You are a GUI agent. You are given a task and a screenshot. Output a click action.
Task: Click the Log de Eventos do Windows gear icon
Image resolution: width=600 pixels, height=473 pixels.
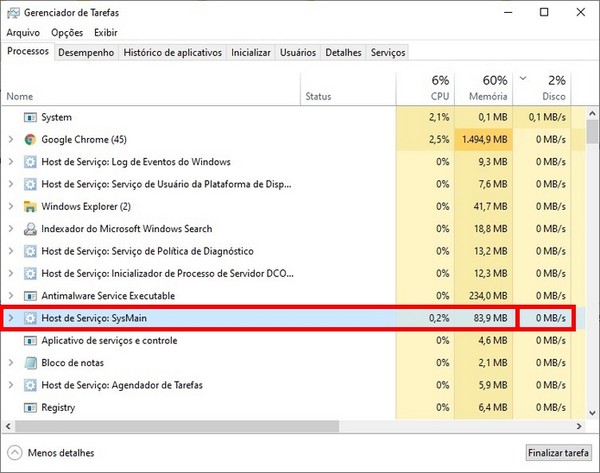tap(30, 162)
